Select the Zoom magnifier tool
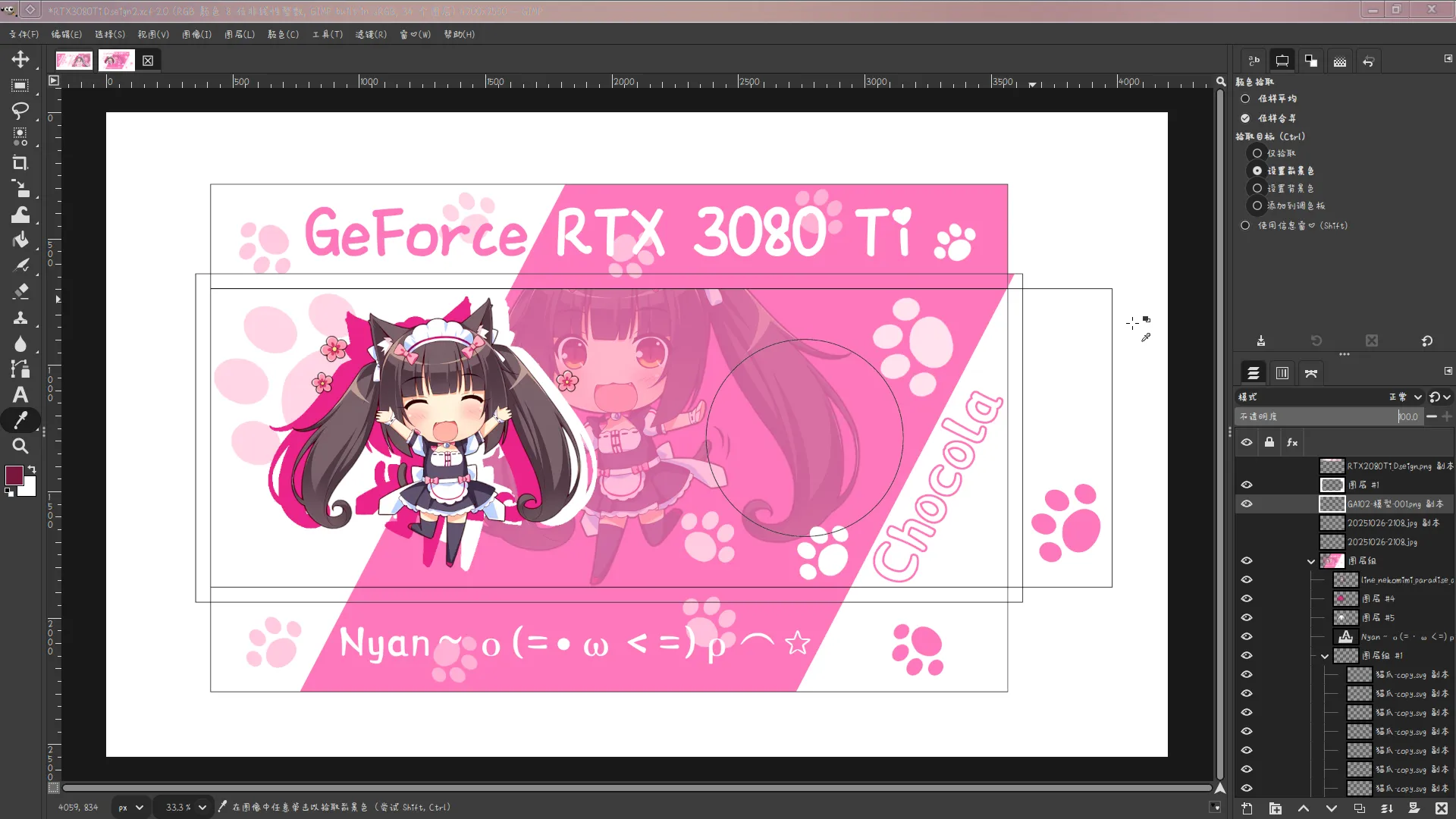The width and height of the screenshot is (1456, 819). 20,446
